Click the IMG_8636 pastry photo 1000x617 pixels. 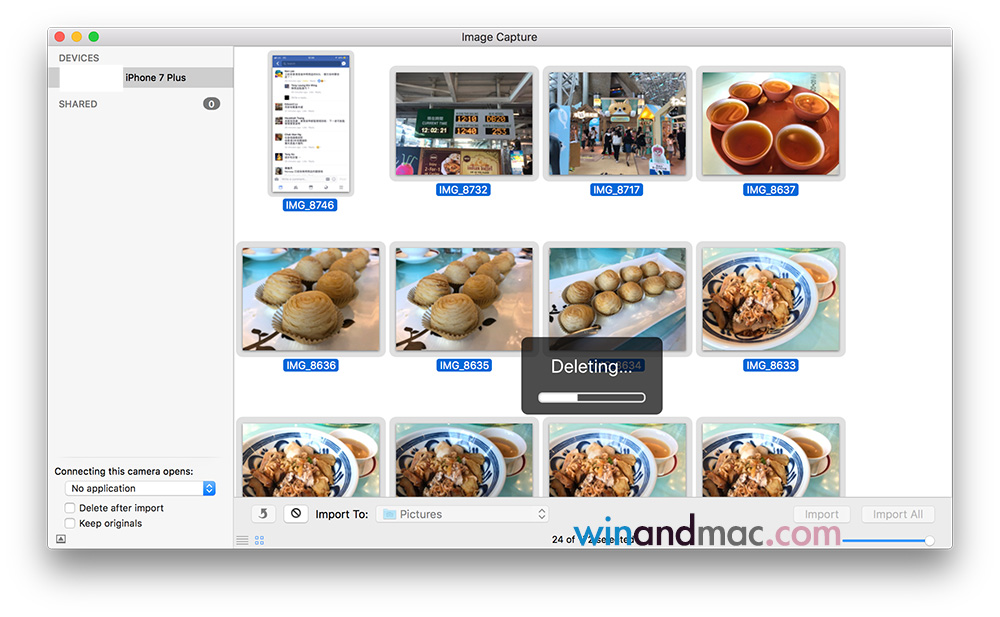click(x=311, y=298)
